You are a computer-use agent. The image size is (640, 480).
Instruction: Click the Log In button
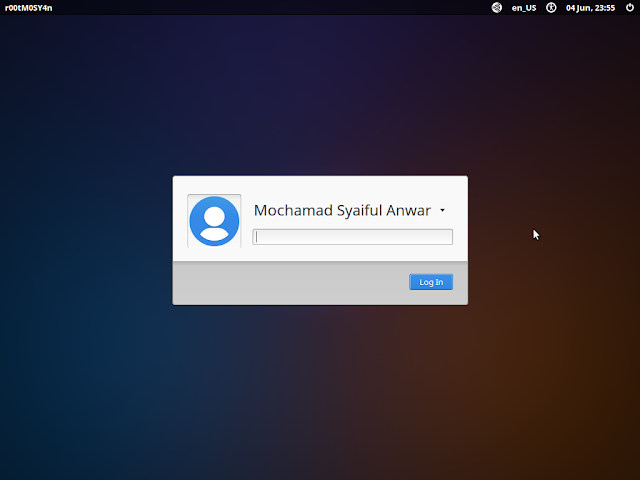[x=431, y=282]
